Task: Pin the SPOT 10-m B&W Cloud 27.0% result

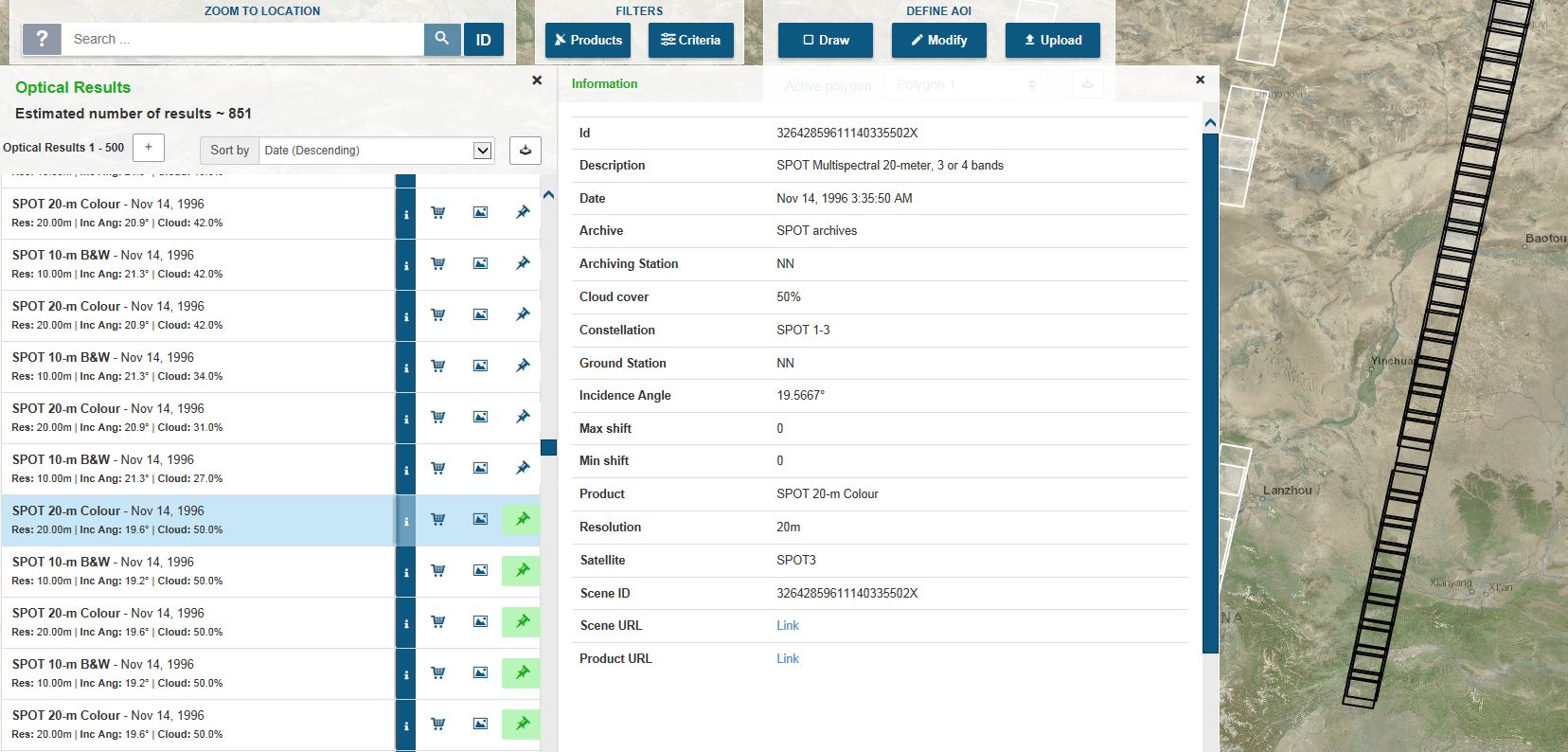Action: pos(522,468)
